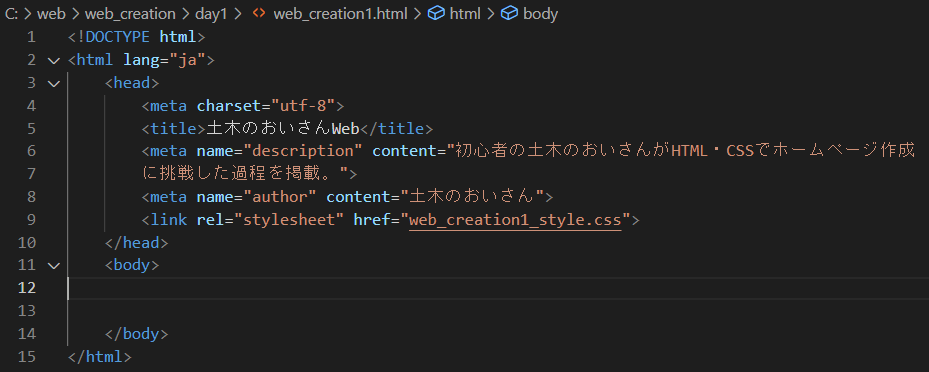Viewport: 929px width, 372px height.
Task: Click the cube icon beside 'body' breadcrumb
Action: [510, 14]
